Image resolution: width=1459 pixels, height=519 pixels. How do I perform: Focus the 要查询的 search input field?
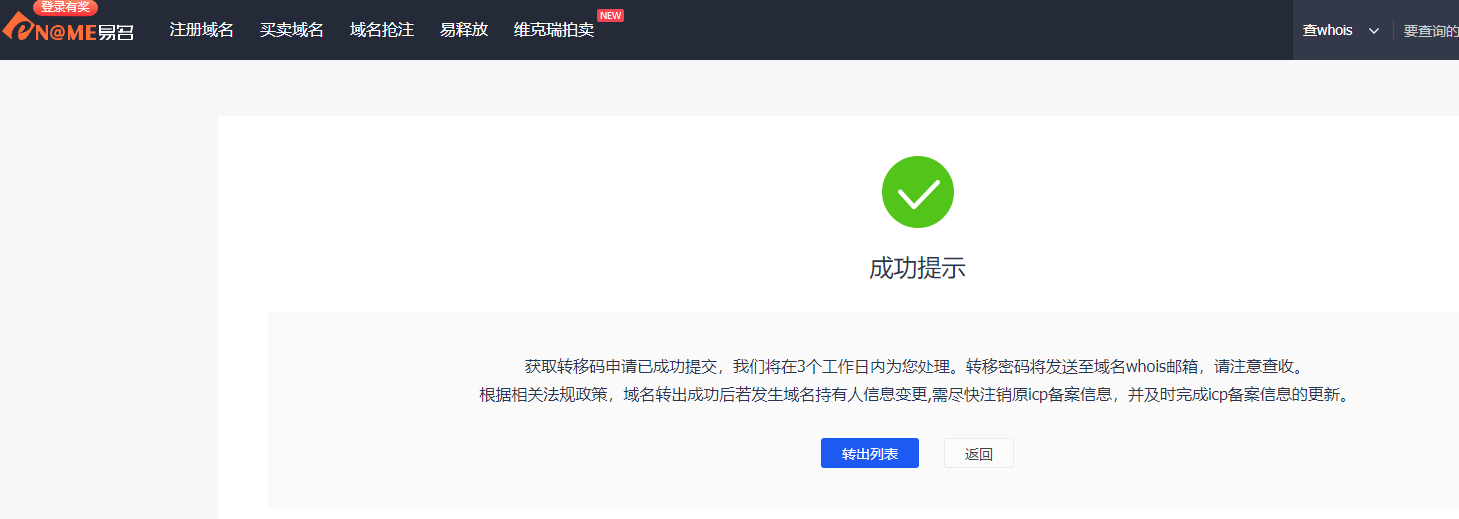click(1430, 31)
